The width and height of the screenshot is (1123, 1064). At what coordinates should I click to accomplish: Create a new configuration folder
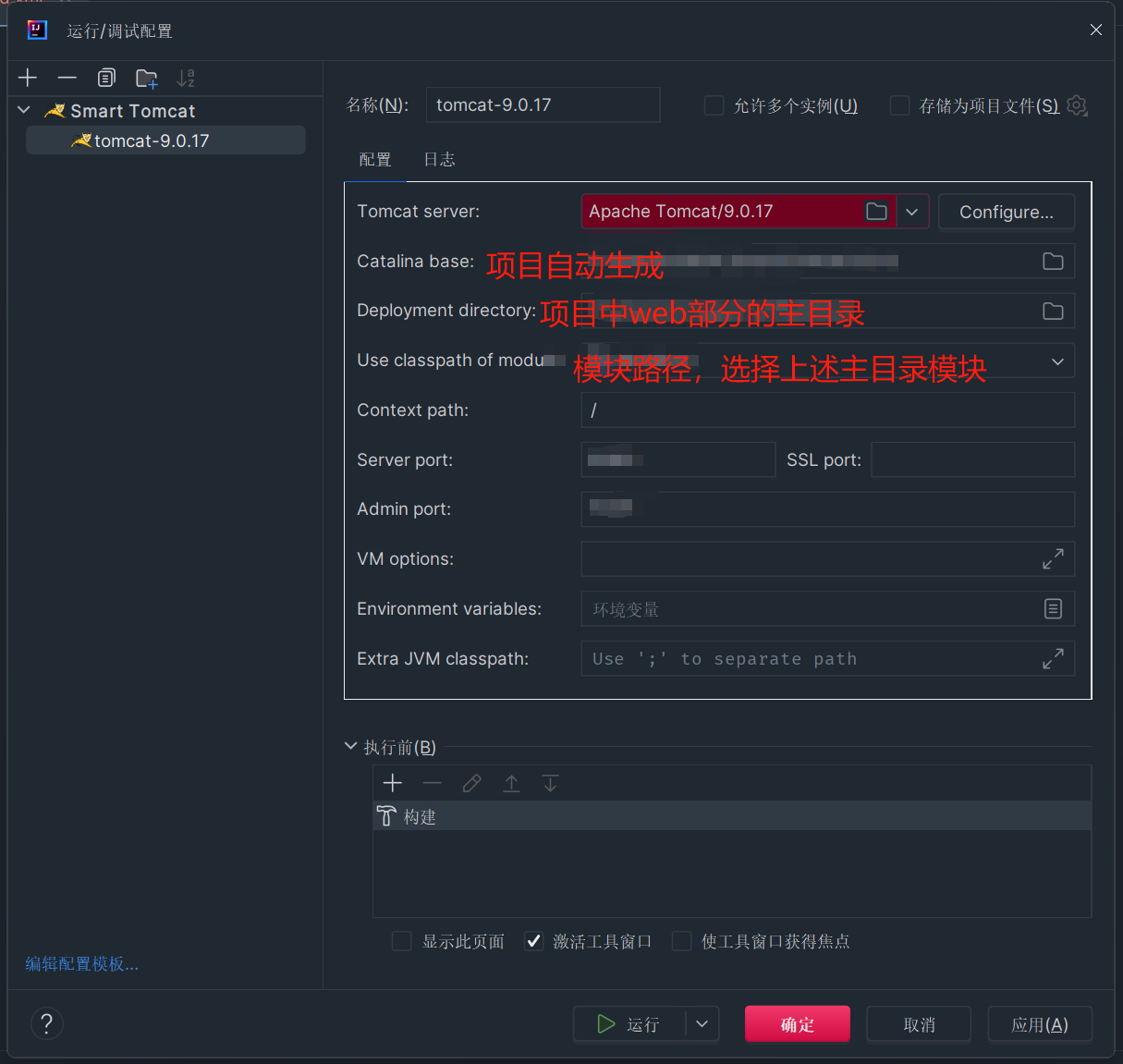147,78
